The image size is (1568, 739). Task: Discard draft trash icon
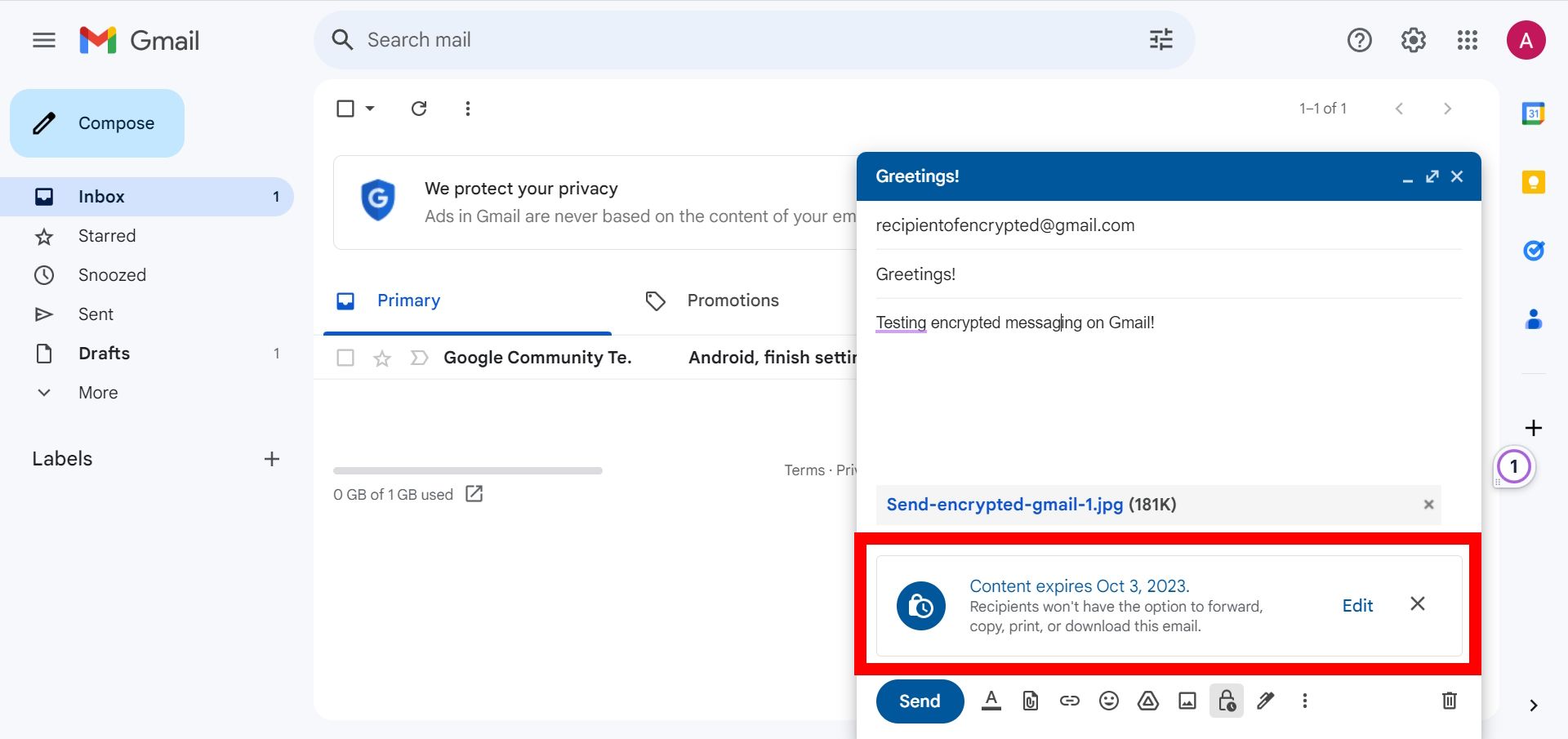(1449, 701)
